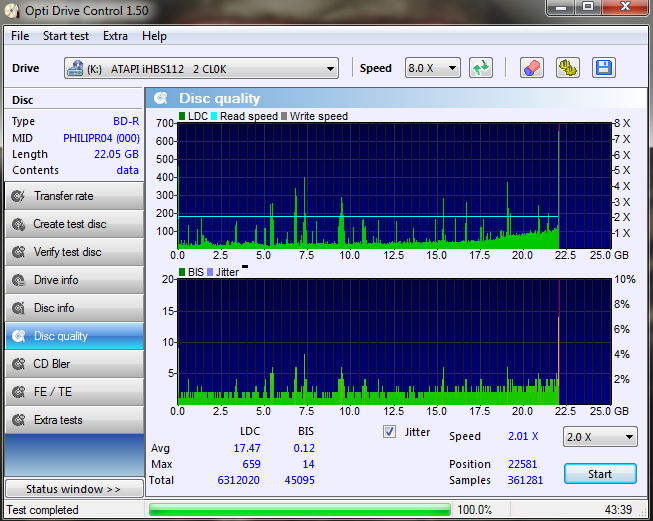The width and height of the screenshot is (653, 521).
Task: Click the Create test disc icon
Action: point(18,224)
